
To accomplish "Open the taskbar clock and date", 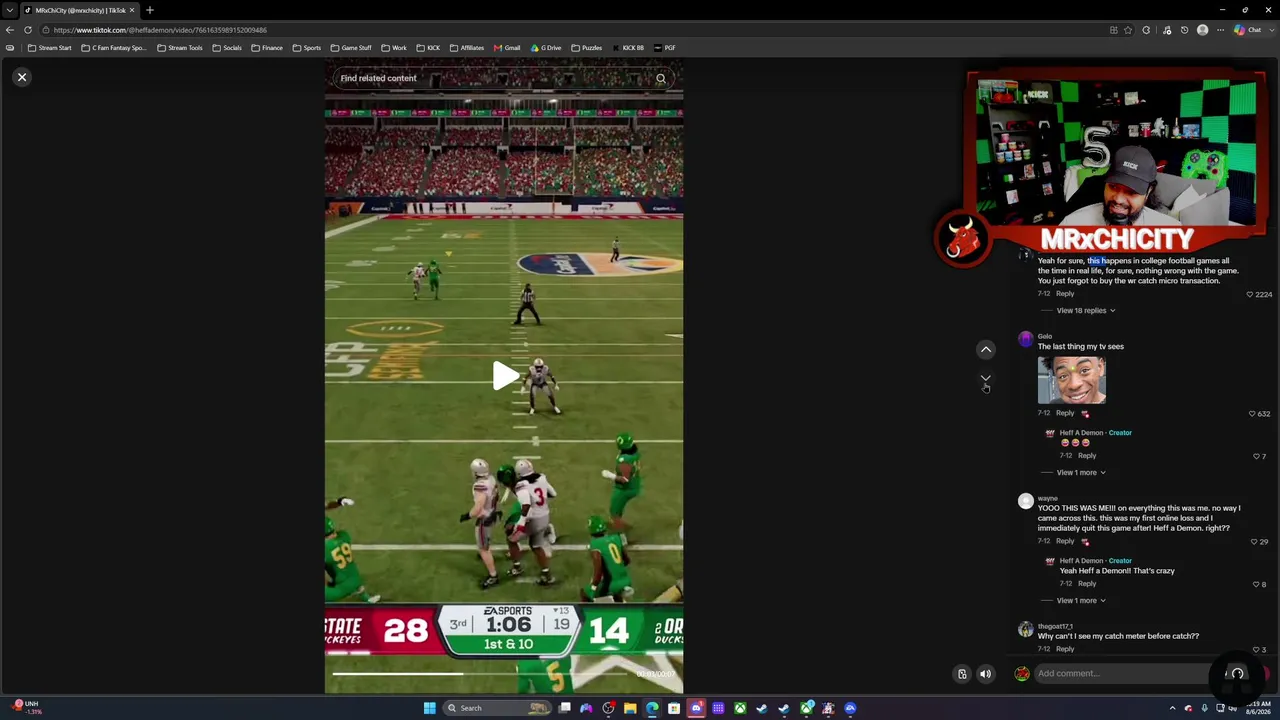I will tap(1256, 708).
